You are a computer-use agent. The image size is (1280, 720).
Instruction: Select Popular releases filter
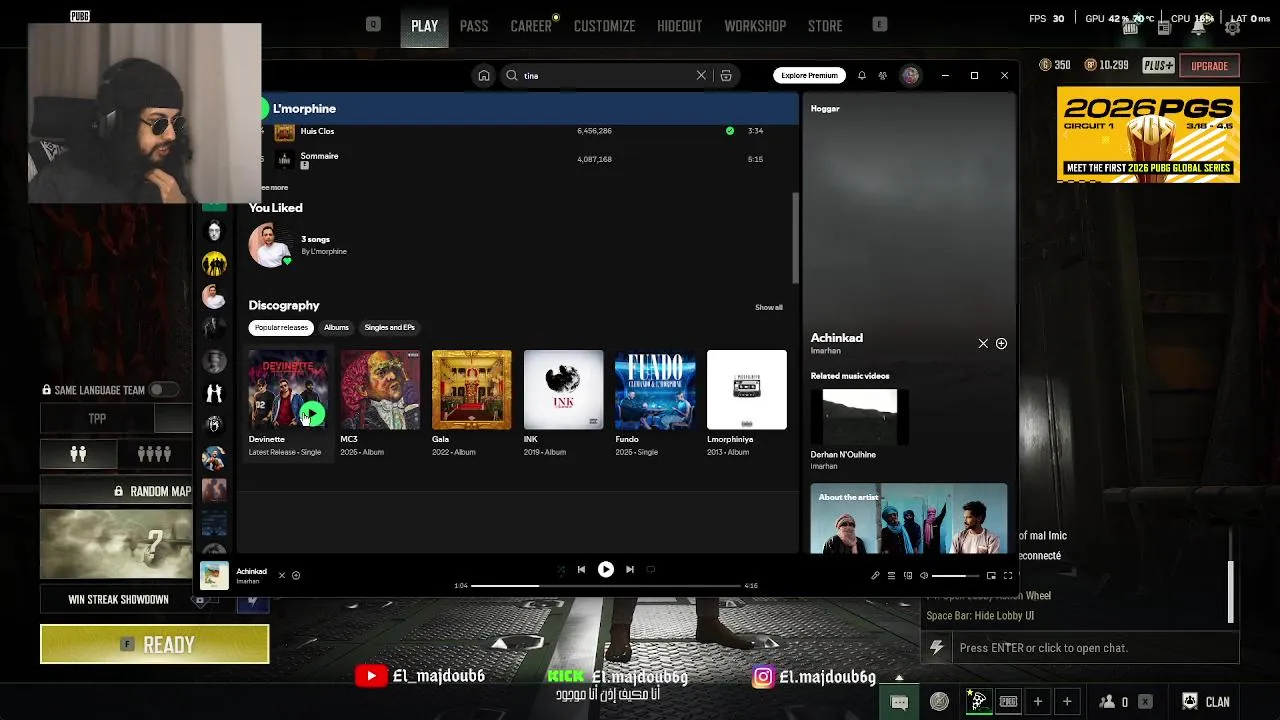[x=281, y=327]
